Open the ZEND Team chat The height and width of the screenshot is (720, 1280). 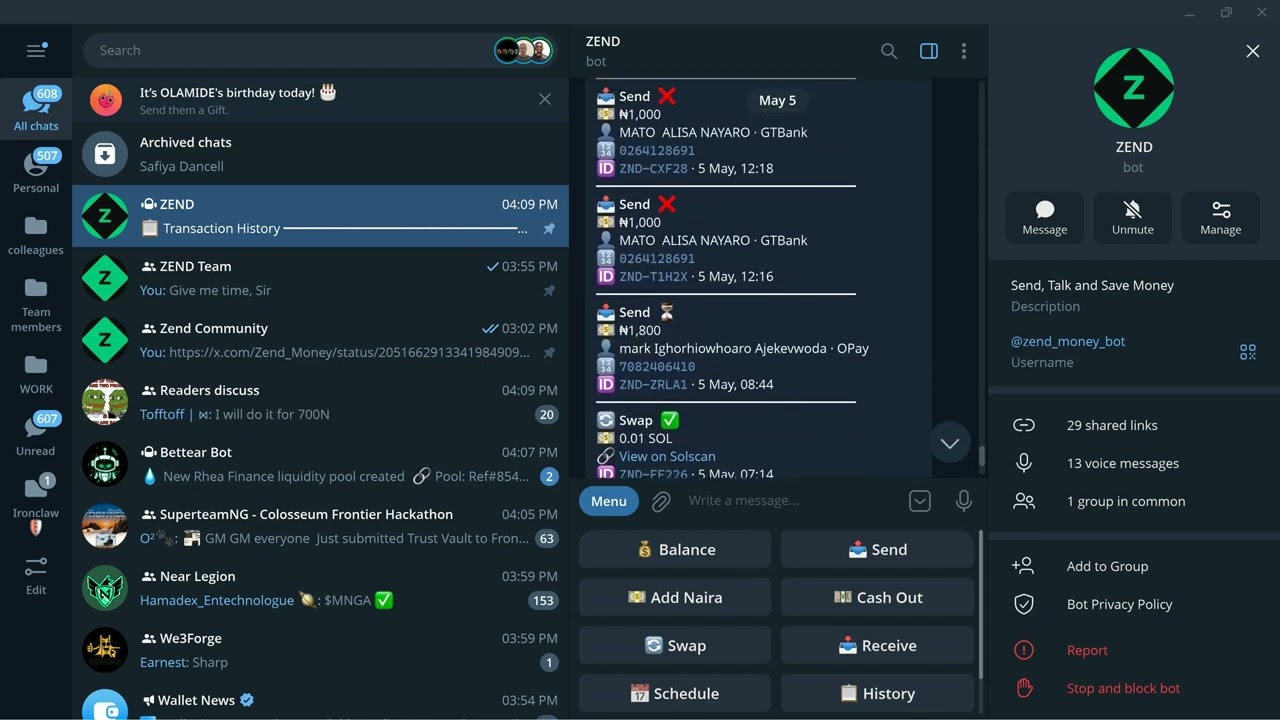tap(320, 278)
